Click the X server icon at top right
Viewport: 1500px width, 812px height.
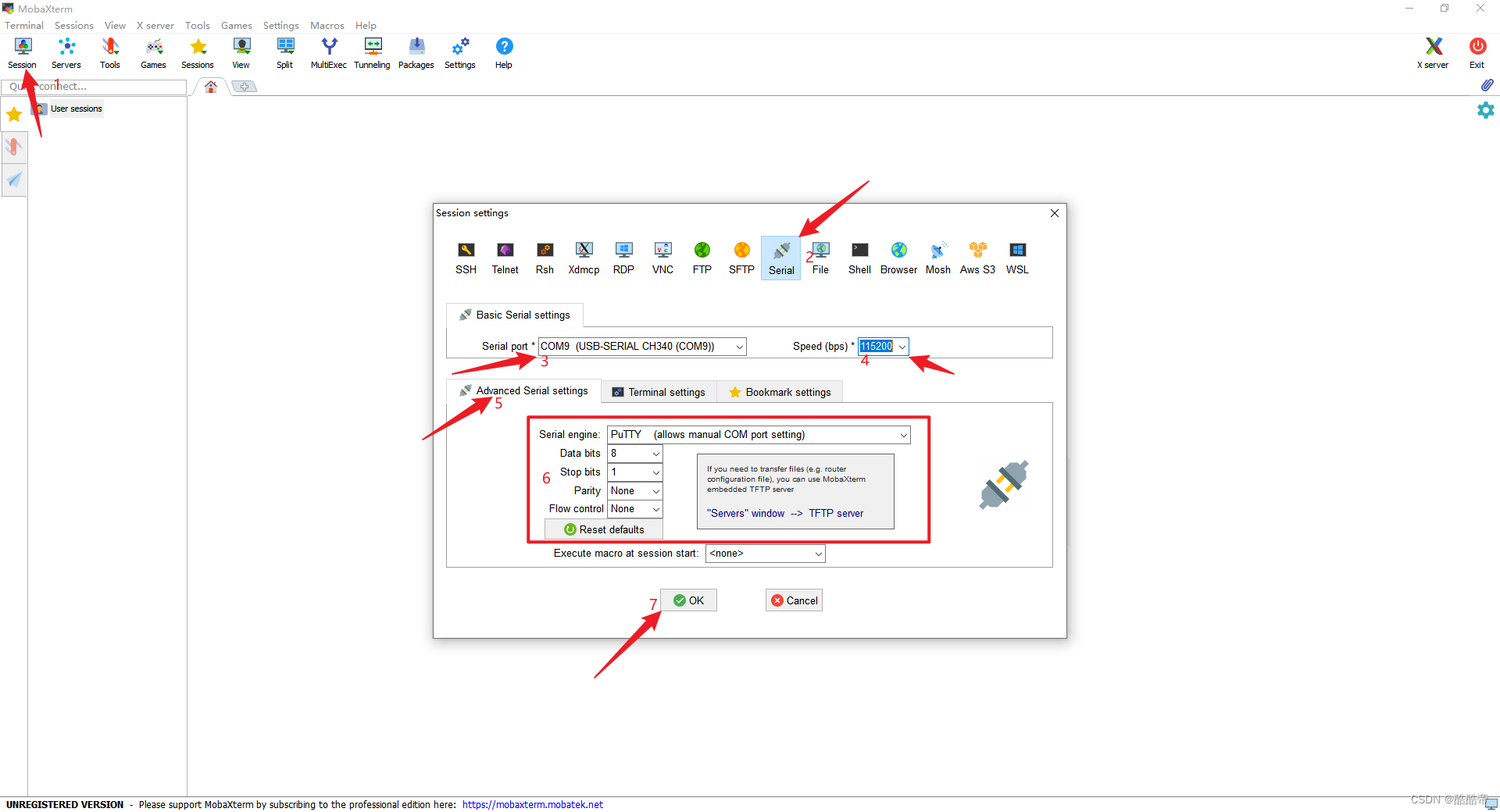[x=1434, y=53]
